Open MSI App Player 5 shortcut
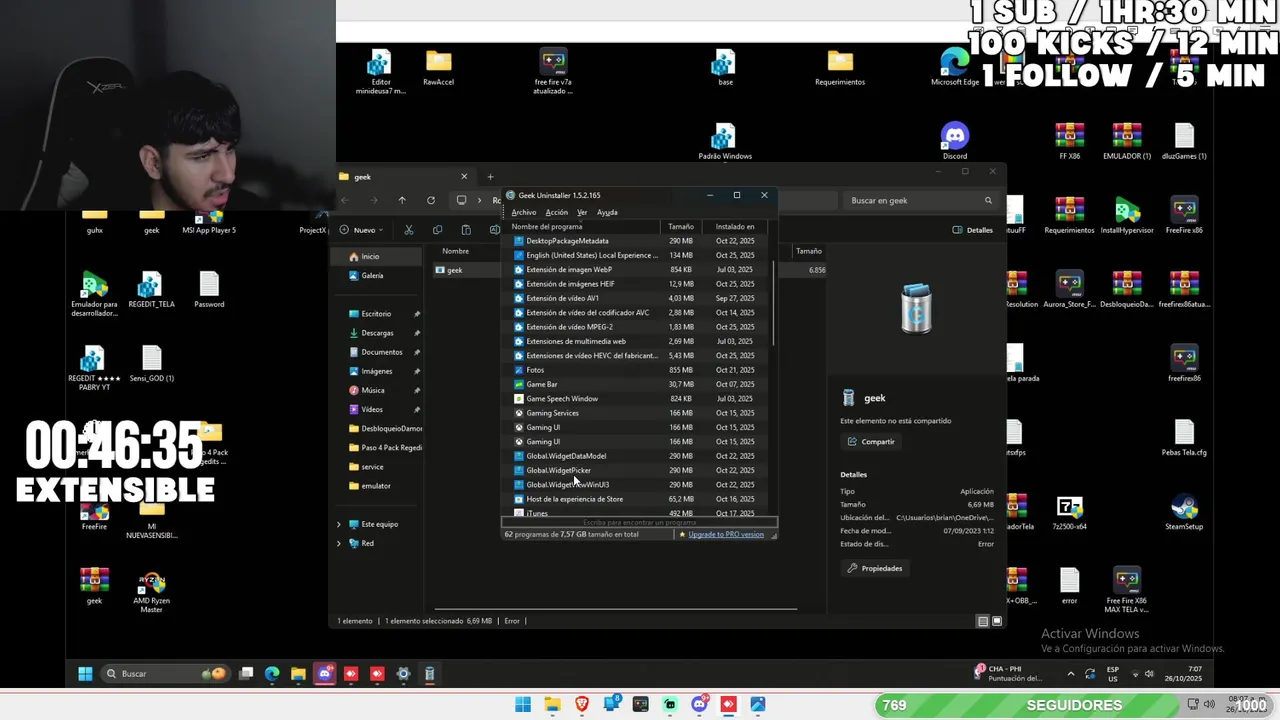This screenshot has width=1280, height=720. point(209,222)
